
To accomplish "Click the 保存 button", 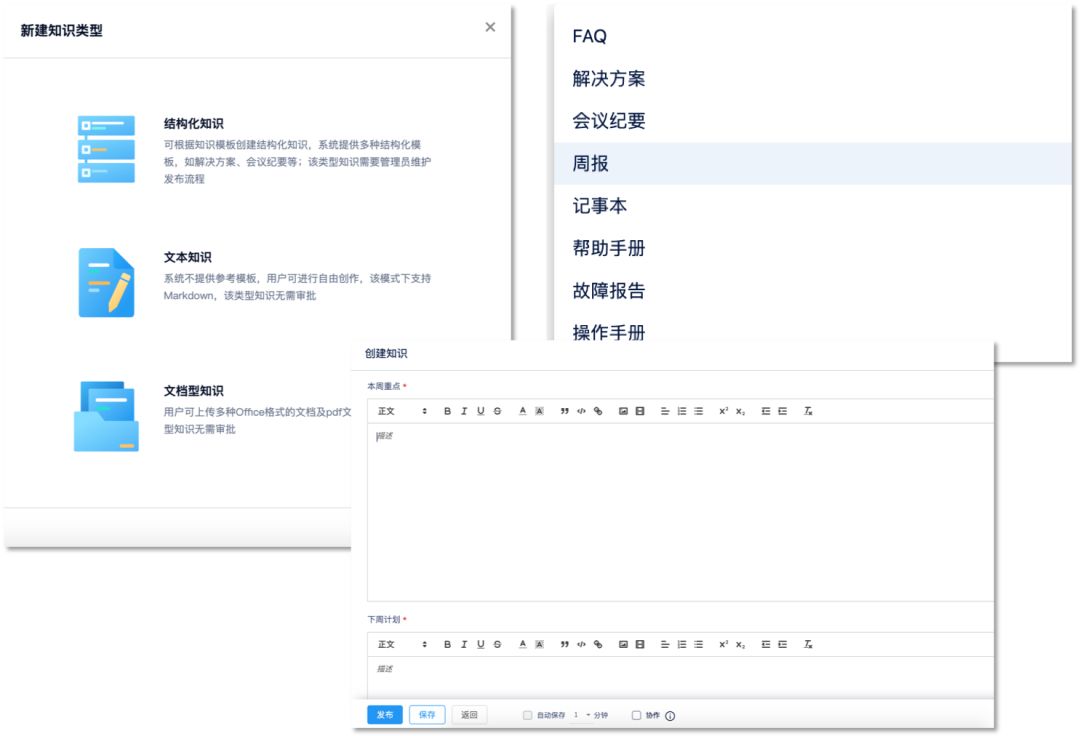I will click(x=427, y=715).
